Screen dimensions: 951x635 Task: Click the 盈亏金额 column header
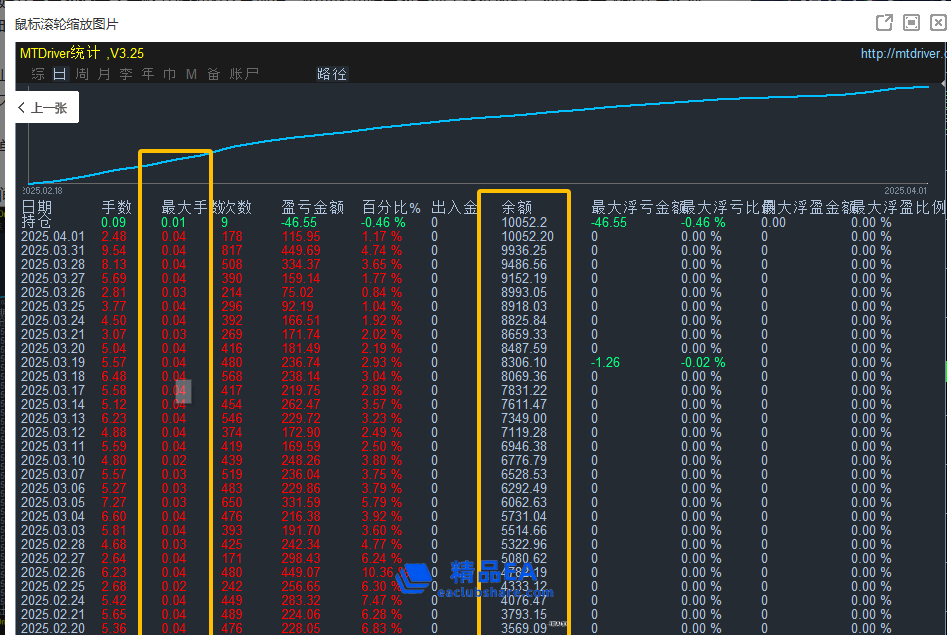click(x=312, y=207)
